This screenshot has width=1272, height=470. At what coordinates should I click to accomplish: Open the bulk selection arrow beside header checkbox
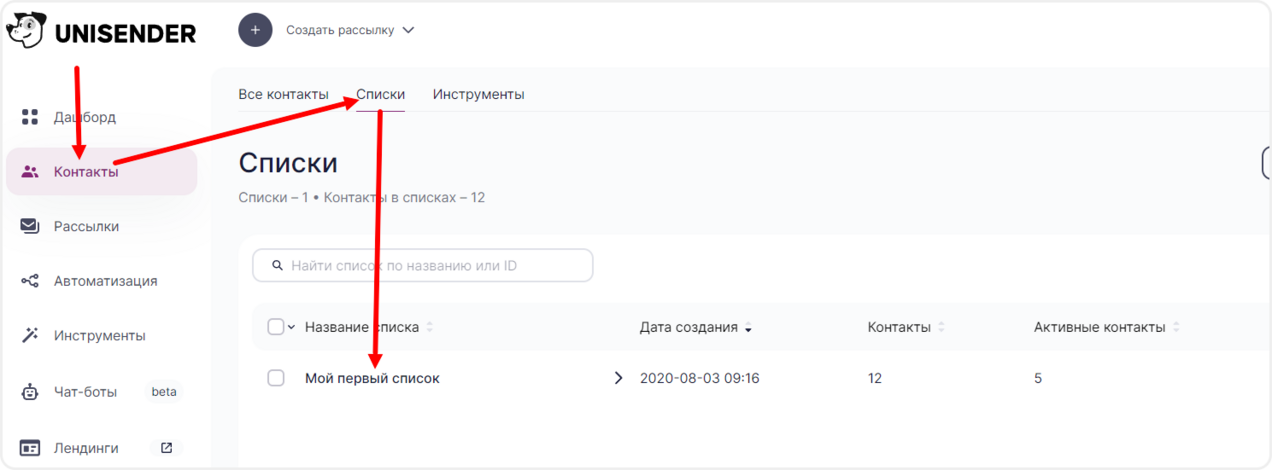point(292,327)
